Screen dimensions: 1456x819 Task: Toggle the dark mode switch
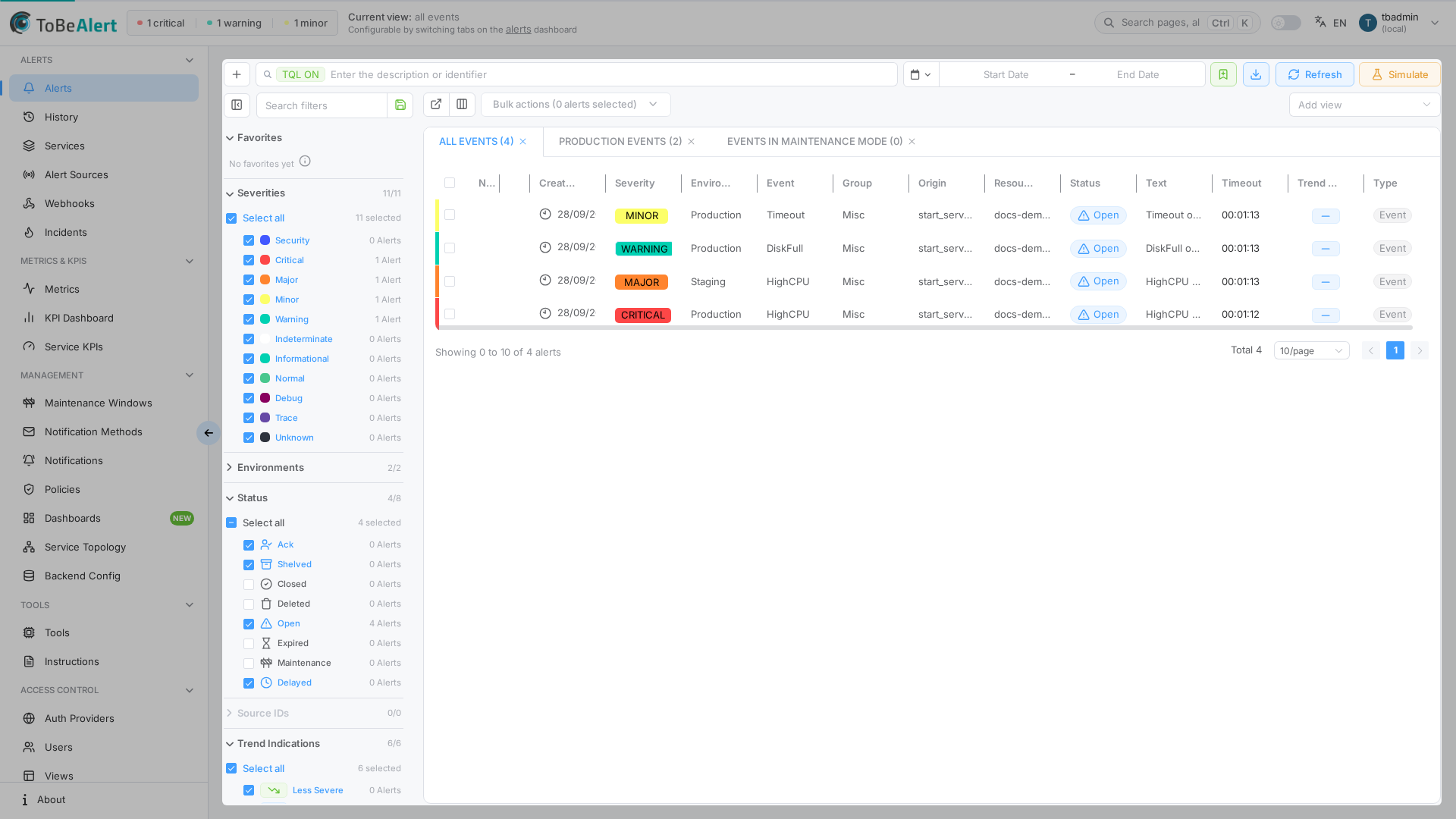click(1285, 23)
